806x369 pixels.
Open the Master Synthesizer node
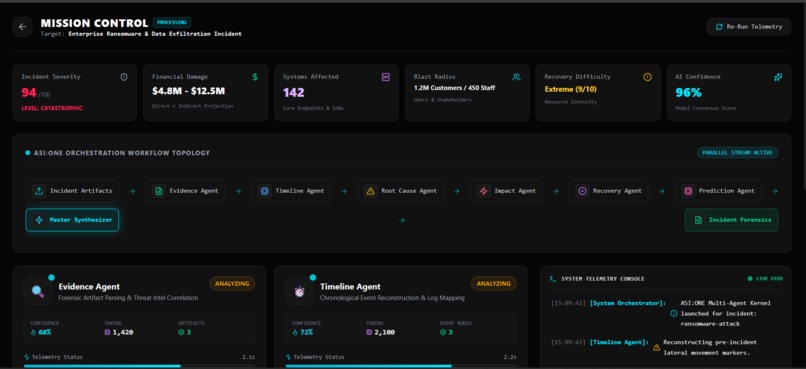(72, 220)
